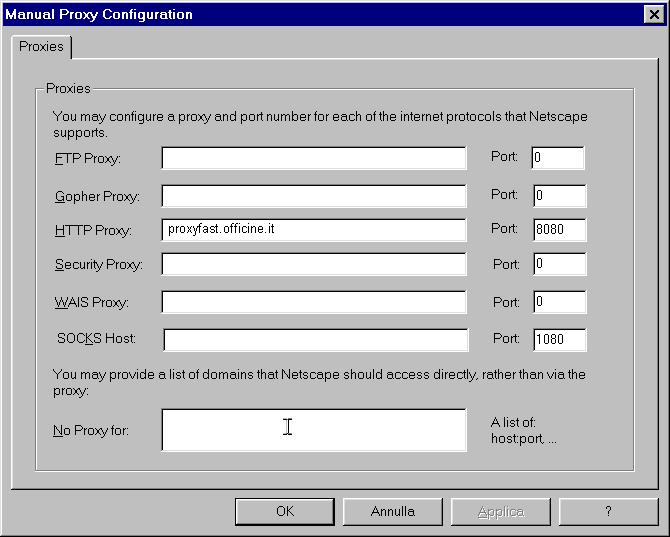Click the HTTP Proxy field with proxyfast.officine.it

pos(313,230)
